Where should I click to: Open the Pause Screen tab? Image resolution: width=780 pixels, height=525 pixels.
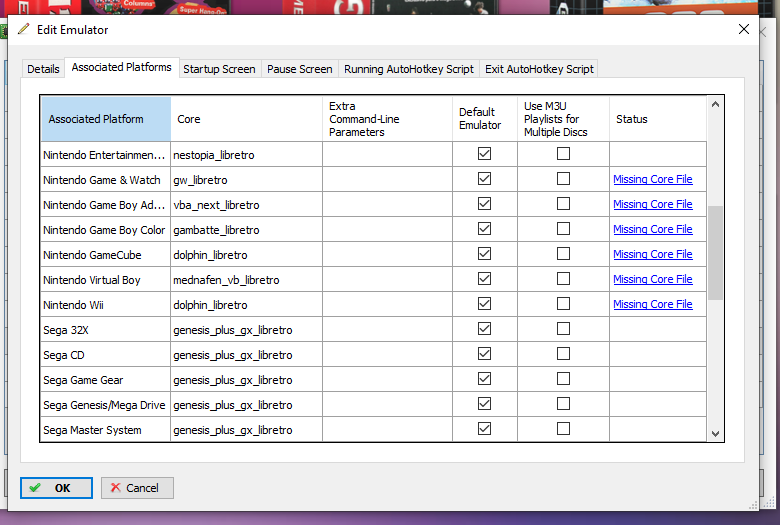point(299,69)
